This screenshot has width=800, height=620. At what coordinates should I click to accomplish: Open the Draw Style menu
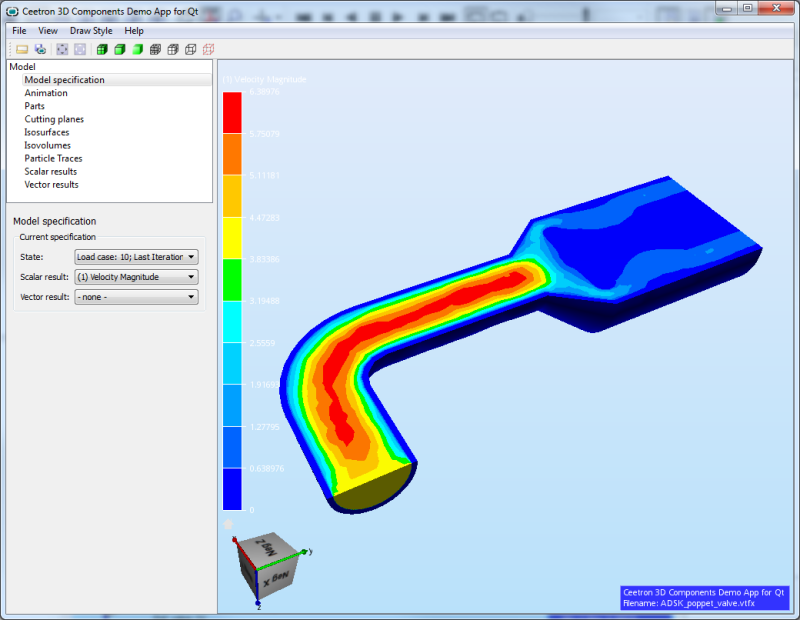[x=91, y=31]
